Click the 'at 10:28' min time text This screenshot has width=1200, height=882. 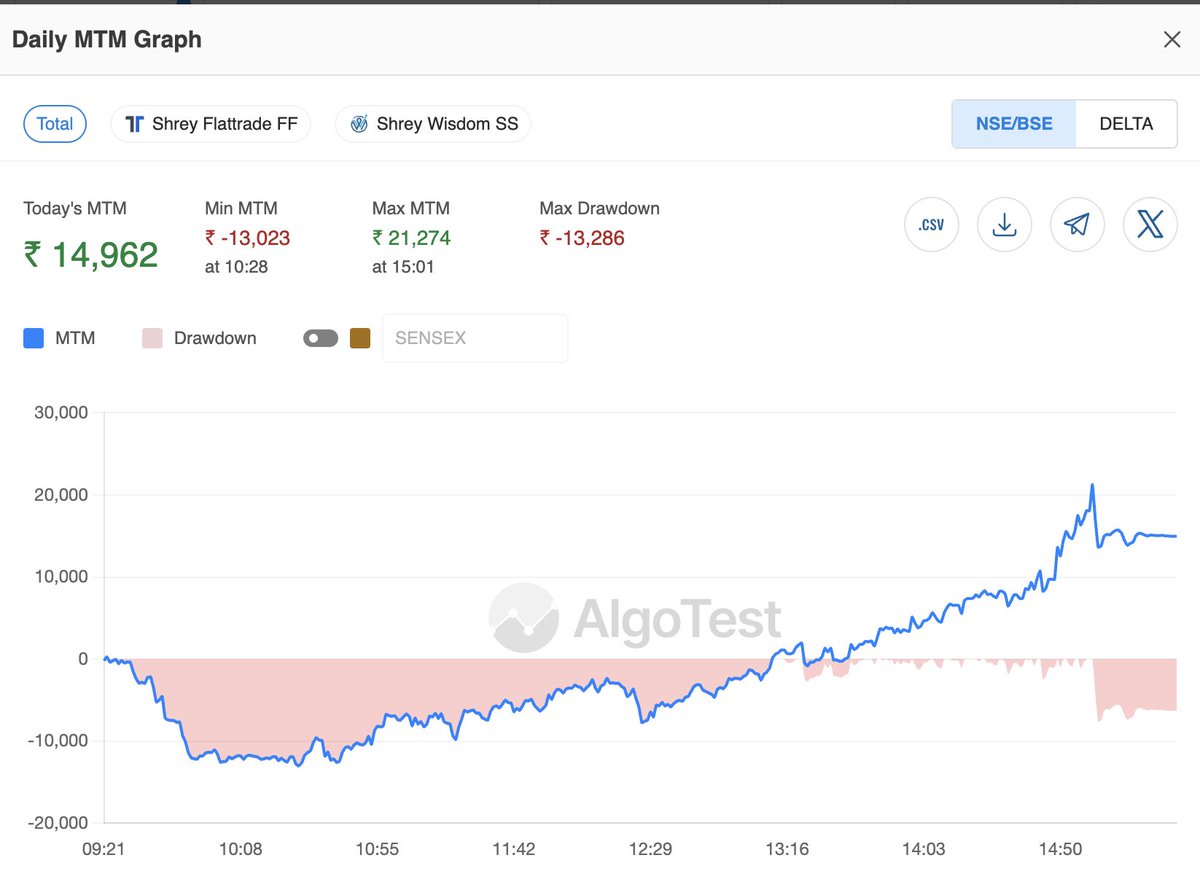pos(236,267)
